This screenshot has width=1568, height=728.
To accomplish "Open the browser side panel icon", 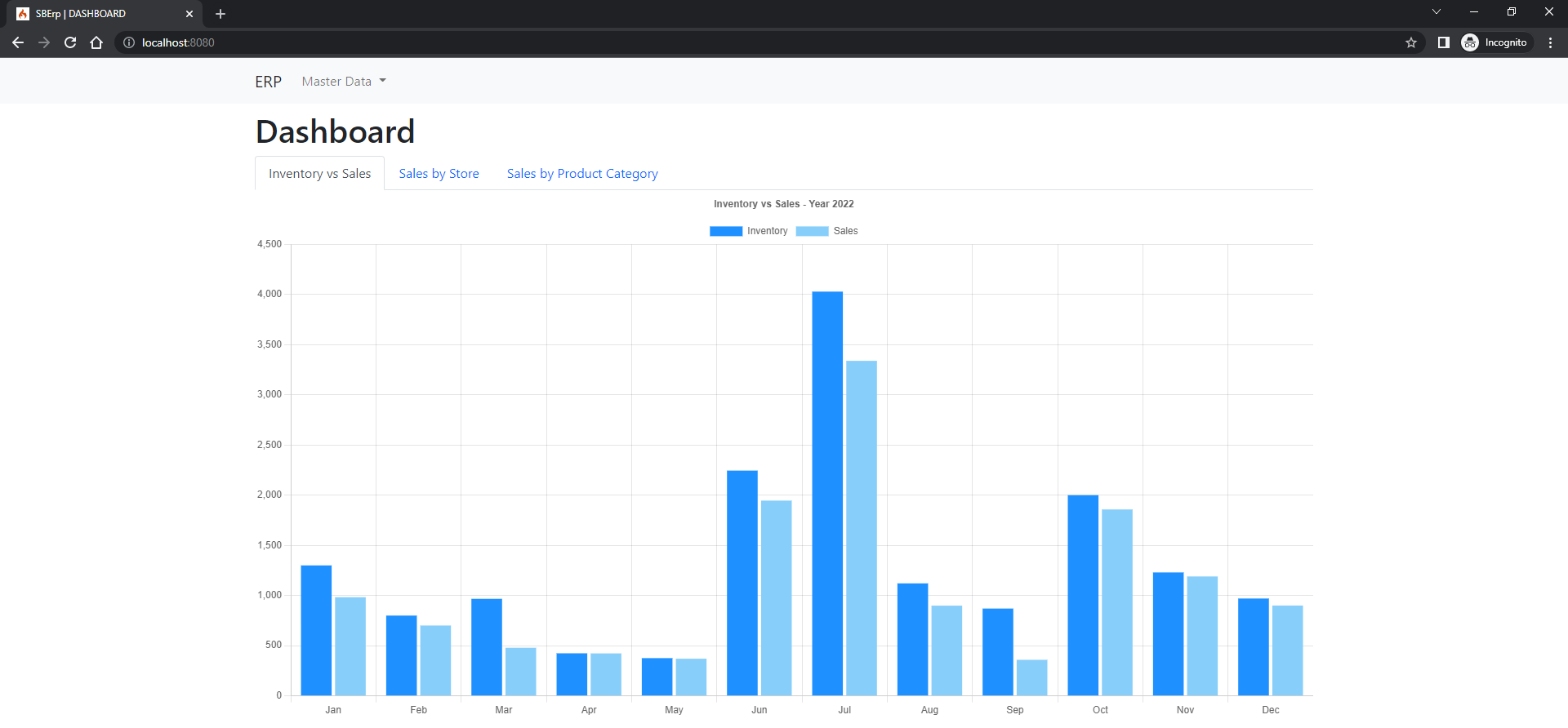I will [x=1444, y=42].
